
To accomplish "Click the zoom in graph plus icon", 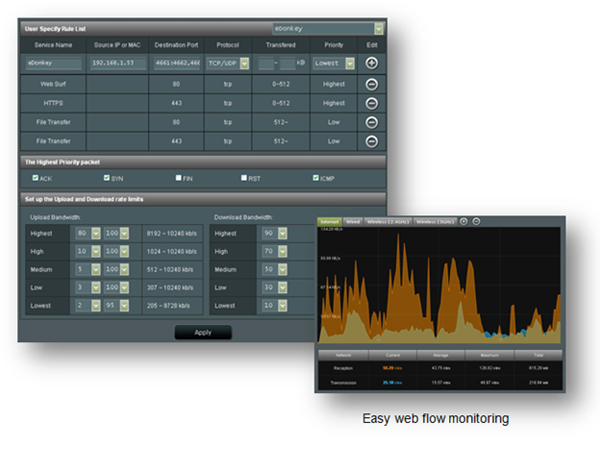I will (x=464, y=221).
